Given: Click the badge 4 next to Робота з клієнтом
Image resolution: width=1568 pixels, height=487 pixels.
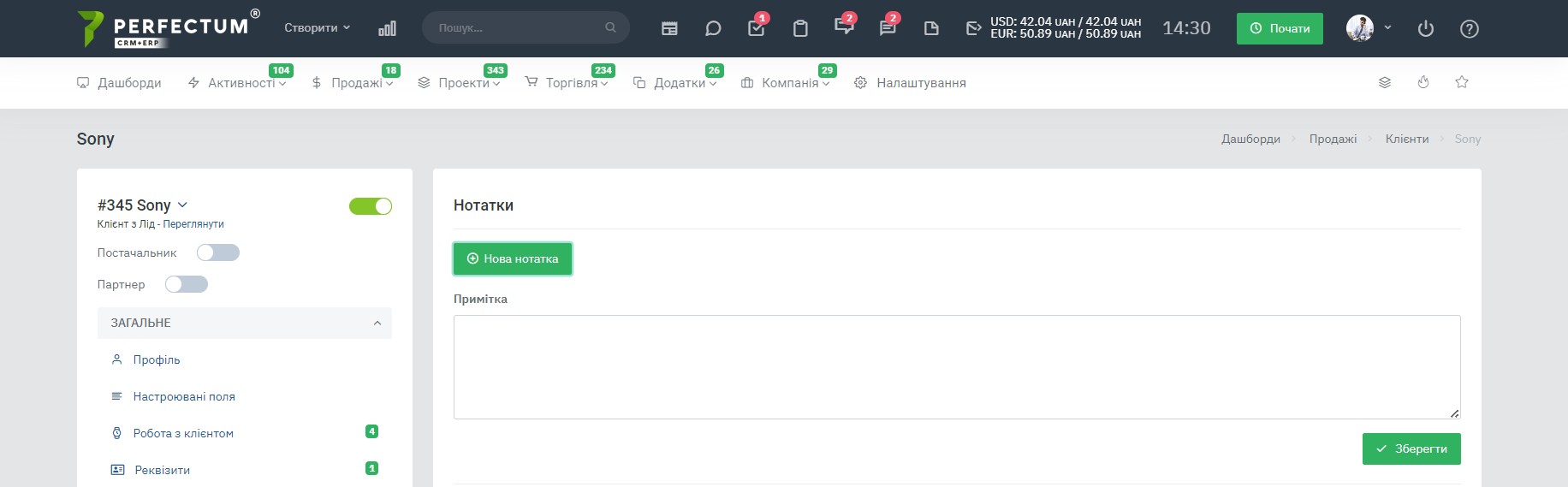Looking at the screenshot, I should [x=371, y=431].
